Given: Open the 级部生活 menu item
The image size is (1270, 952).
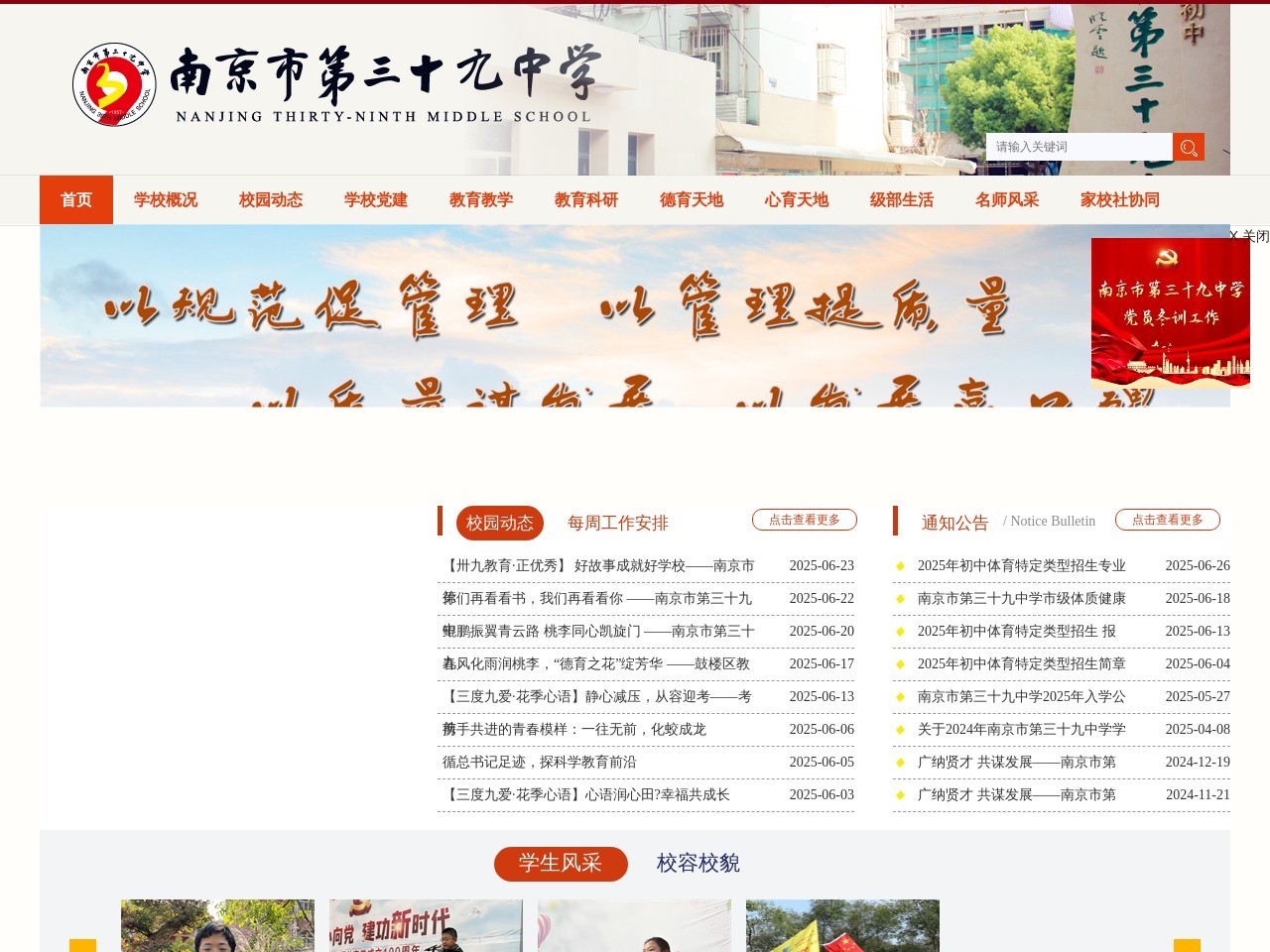Looking at the screenshot, I should (x=902, y=199).
